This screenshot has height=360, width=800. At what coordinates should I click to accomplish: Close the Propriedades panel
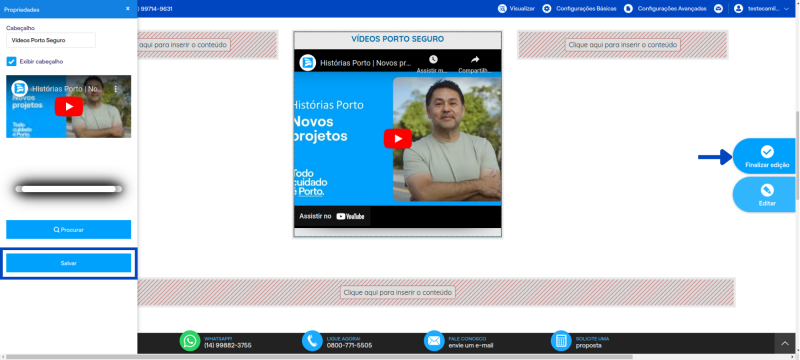pyautogui.click(x=128, y=9)
